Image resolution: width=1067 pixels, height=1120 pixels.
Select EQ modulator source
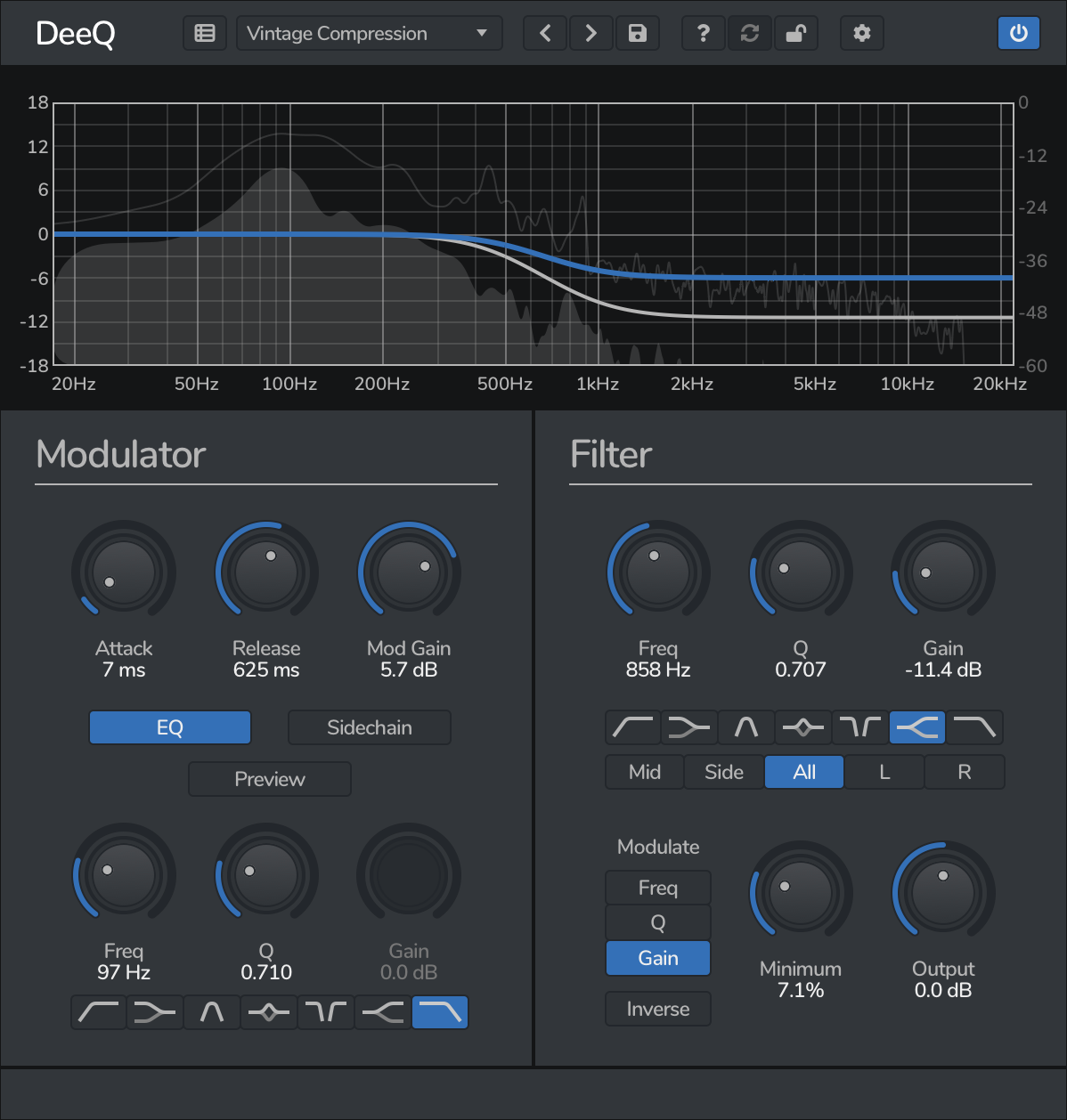coord(170,727)
